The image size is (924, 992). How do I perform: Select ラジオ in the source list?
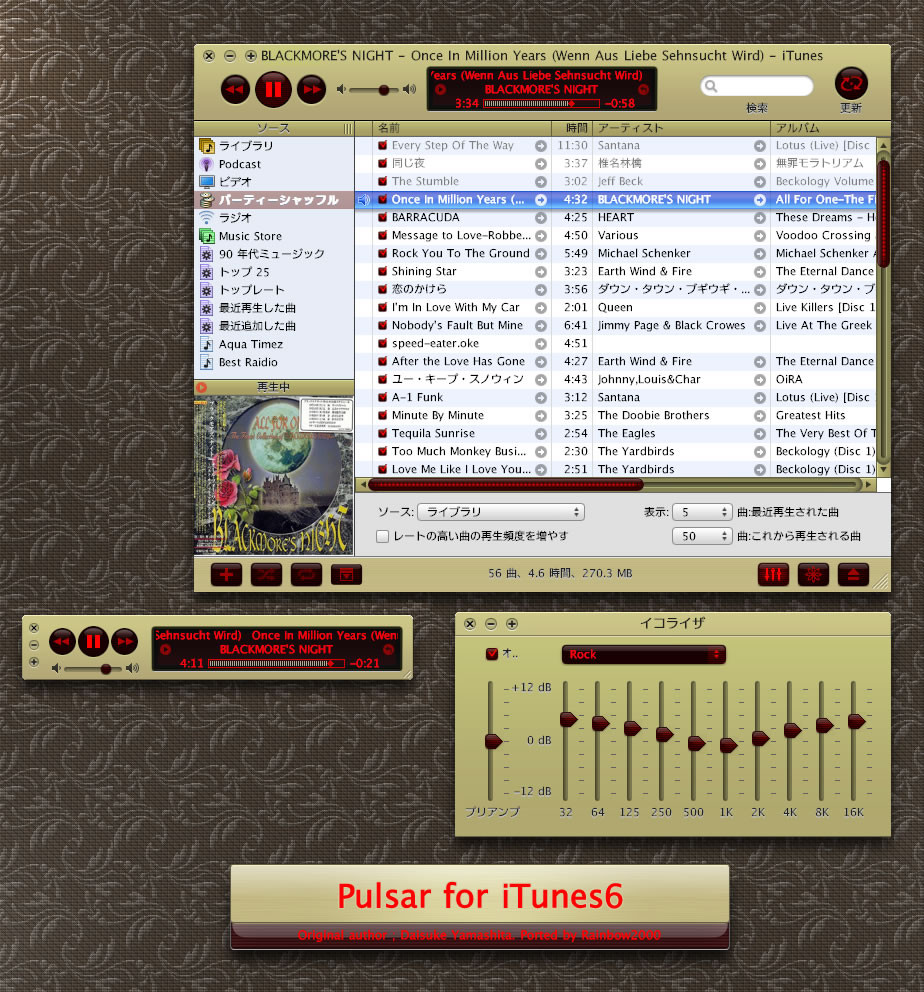[274, 218]
